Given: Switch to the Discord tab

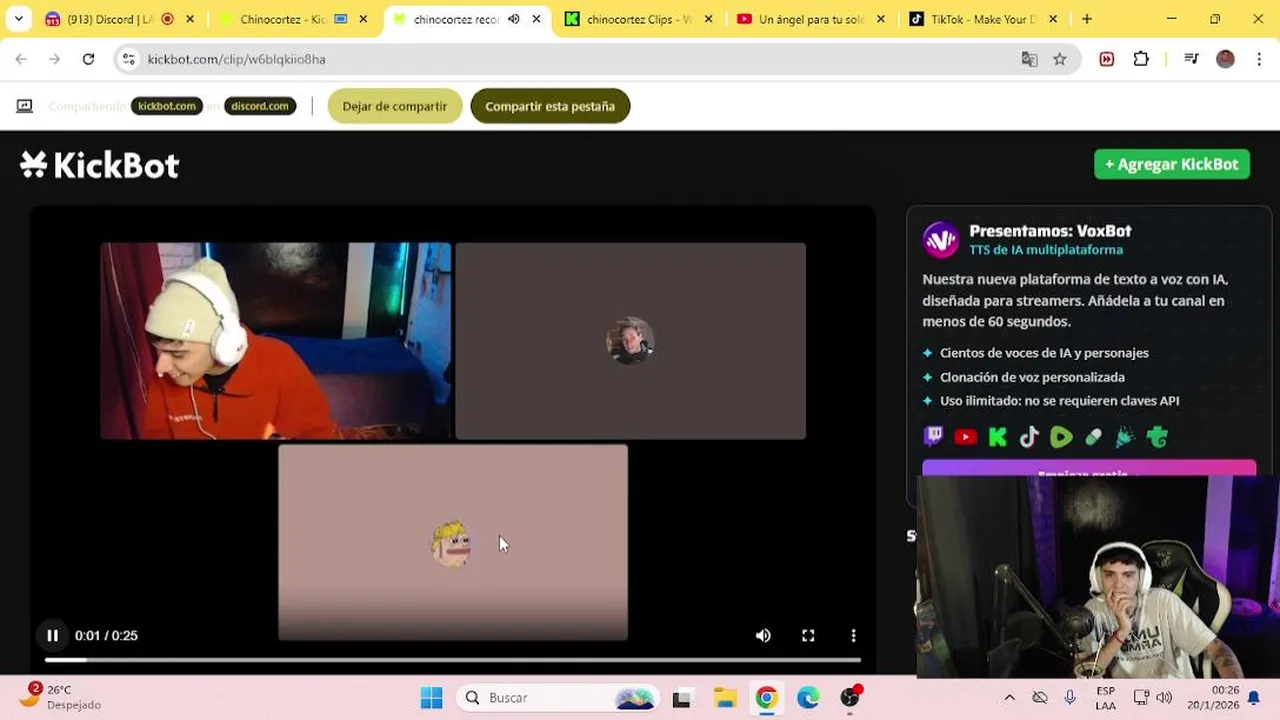Looking at the screenshot, I should [x=110, y=19].
